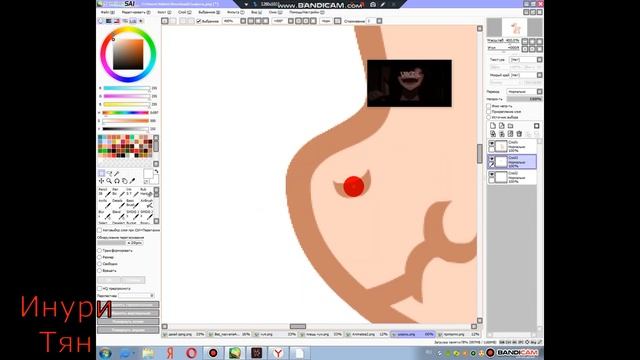Show the scratchpad panel icon
The image size is (640, 360).
click(x=141, y=21)
